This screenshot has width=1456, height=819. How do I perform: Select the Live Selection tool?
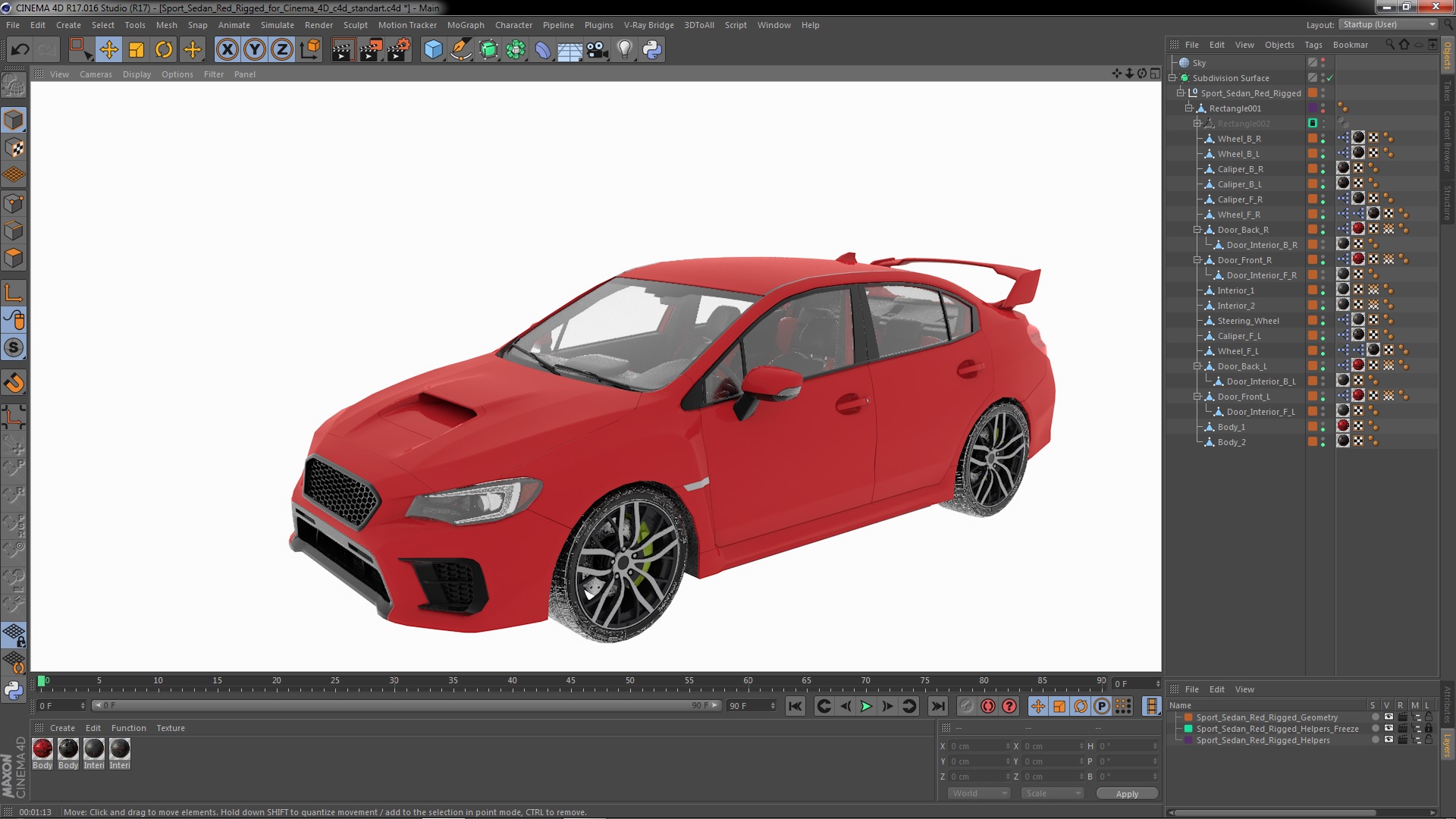[80, 50]
